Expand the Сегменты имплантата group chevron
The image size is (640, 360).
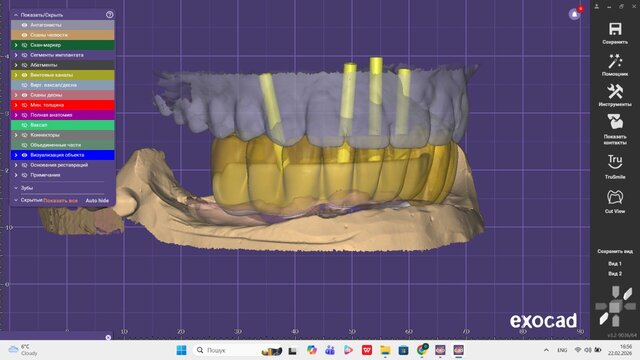coord(16,55)
